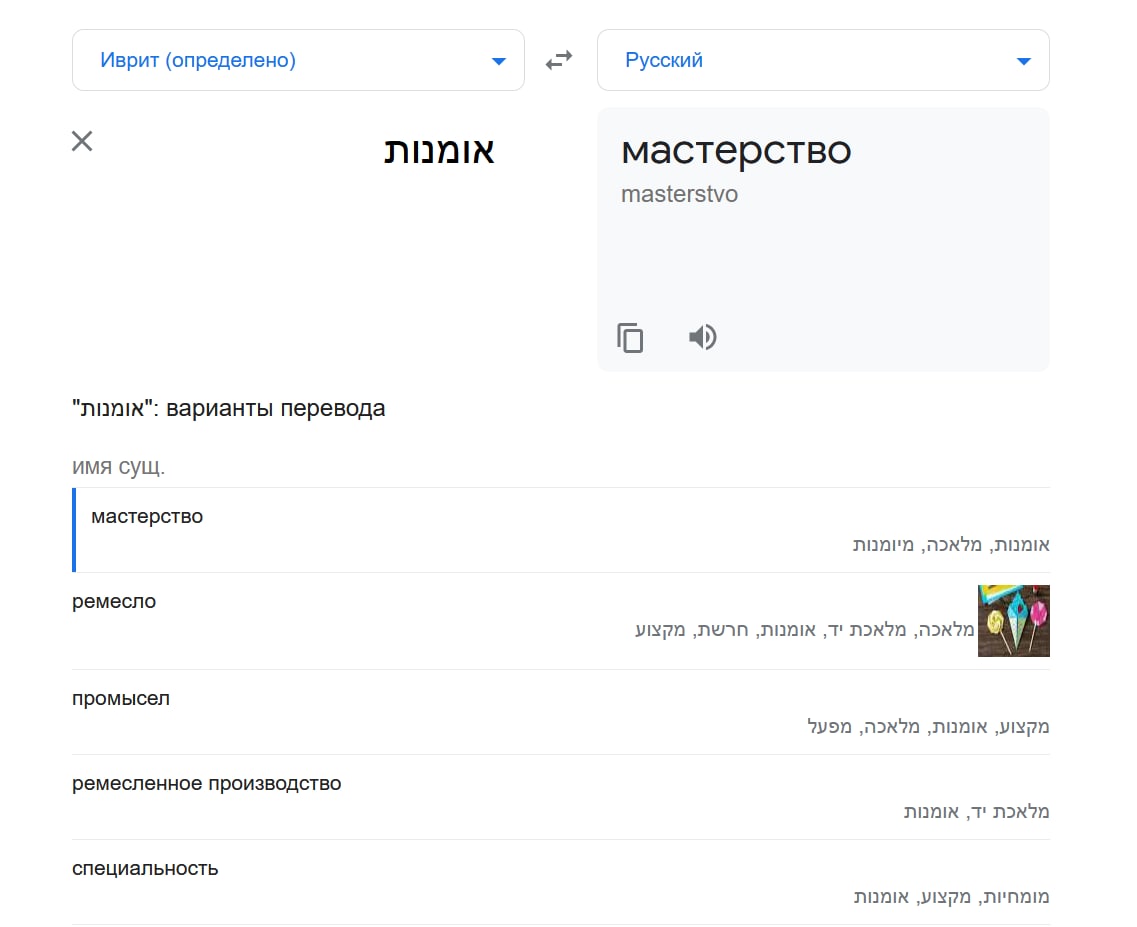Click reverse translations אומנות, מלאכה, מיומנות
Image resolution: width=1137 pixels, height=927 pixels.
click(951, 545)
